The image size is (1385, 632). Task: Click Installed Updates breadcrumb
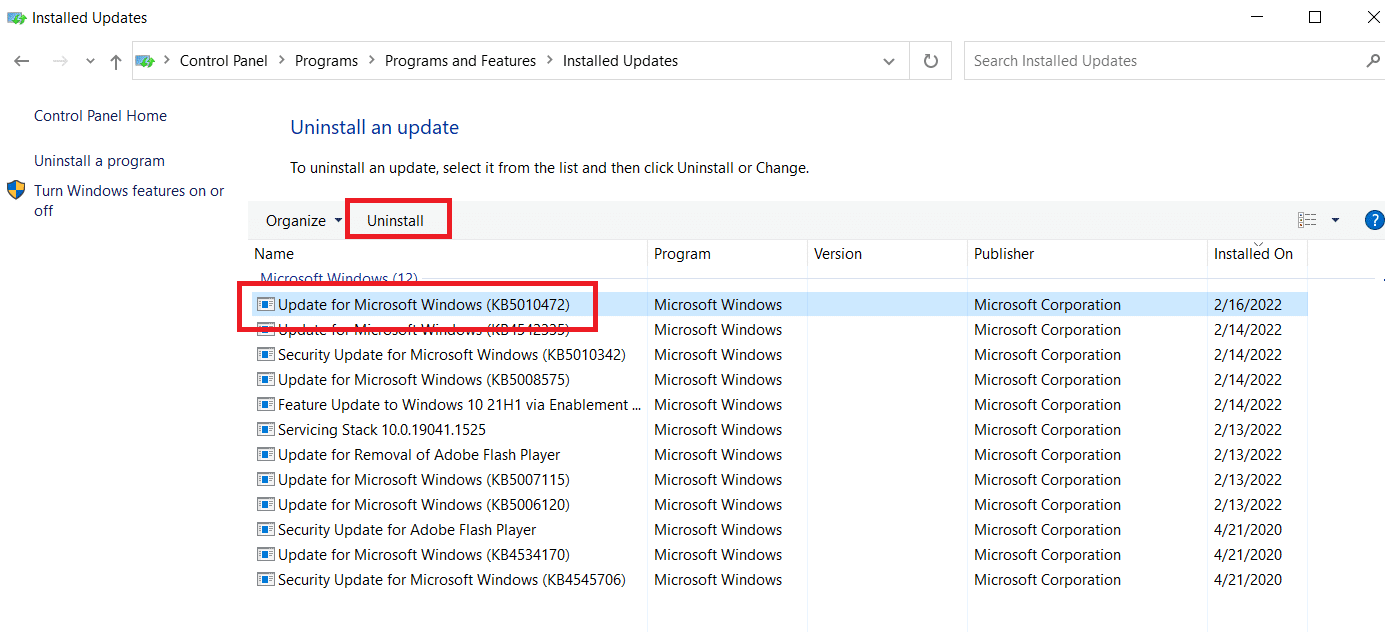[620, 61]
